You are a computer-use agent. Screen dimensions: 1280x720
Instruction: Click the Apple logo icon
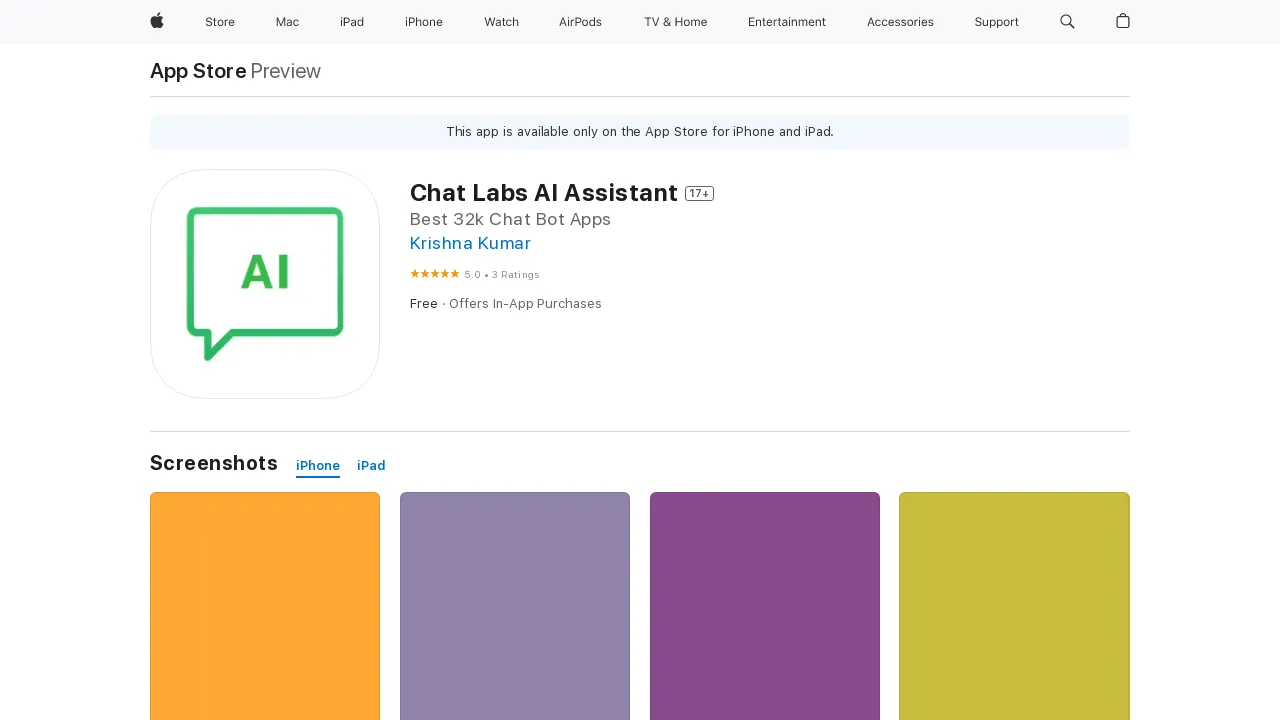tap(156, 22)
